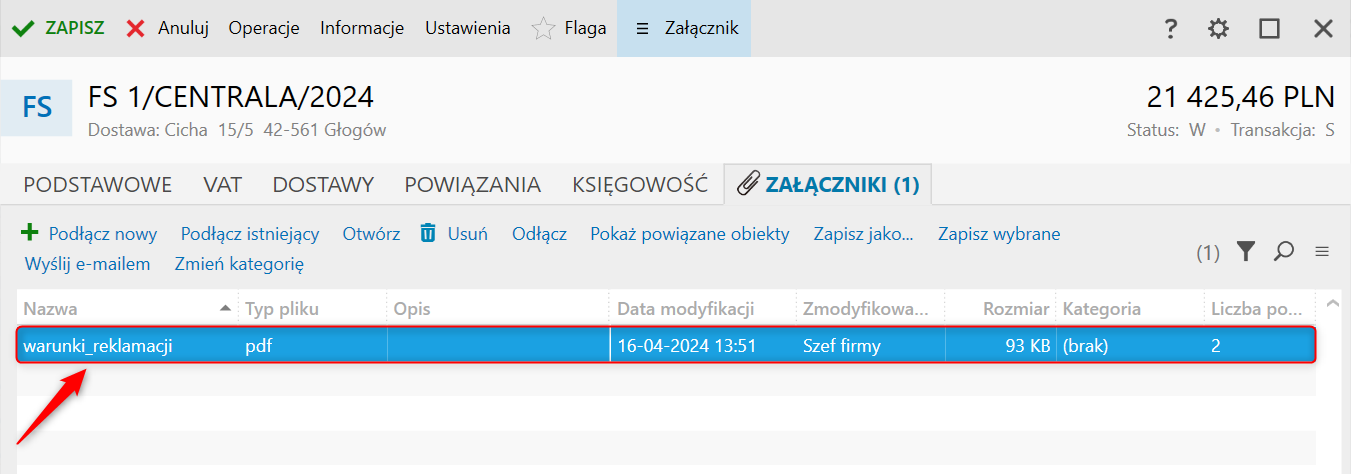Click the date 16-04-2024 13:51 cell
1351x474 pixels.
click(x=703, y=346)
